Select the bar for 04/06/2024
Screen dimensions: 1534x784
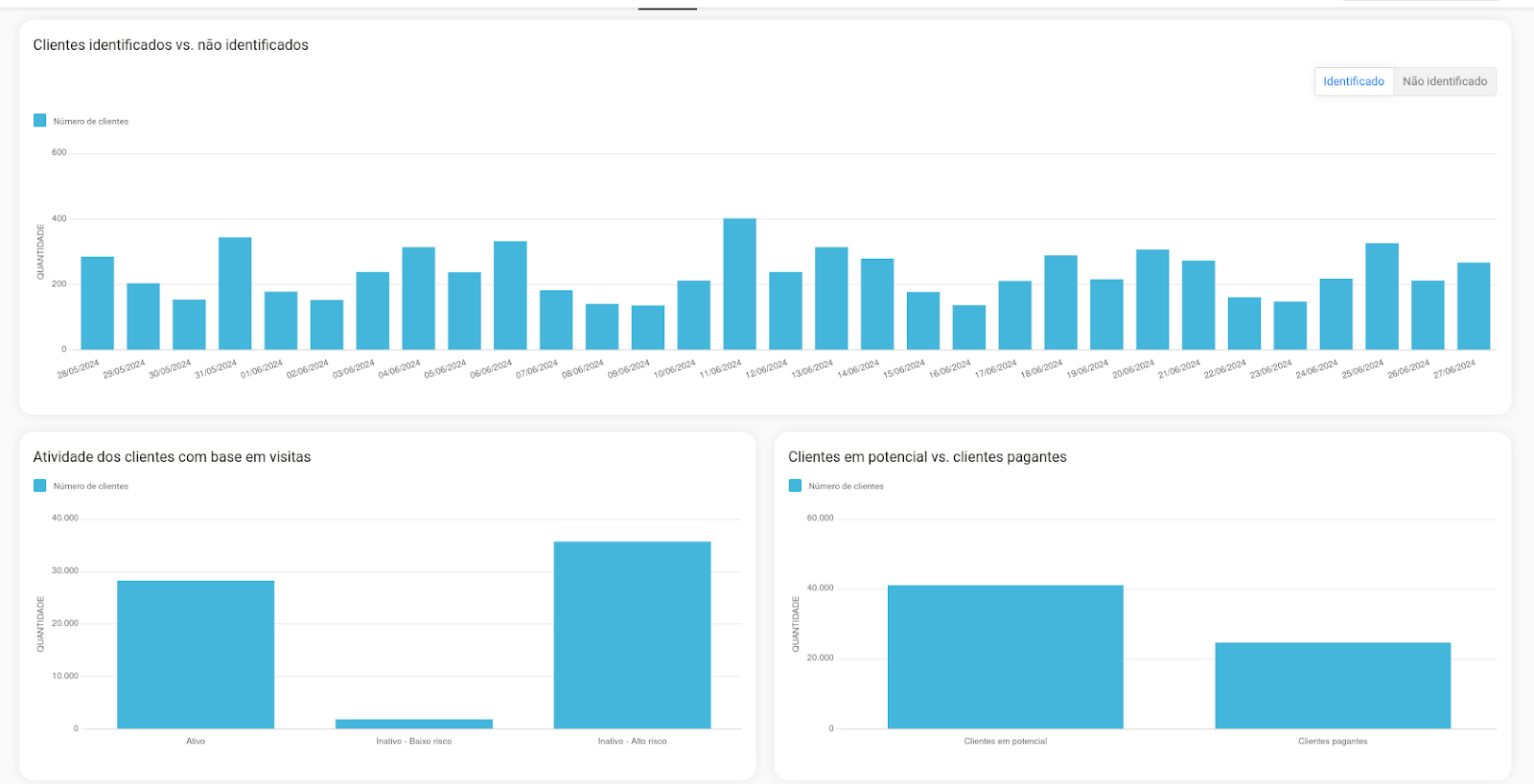click(418, 298)
